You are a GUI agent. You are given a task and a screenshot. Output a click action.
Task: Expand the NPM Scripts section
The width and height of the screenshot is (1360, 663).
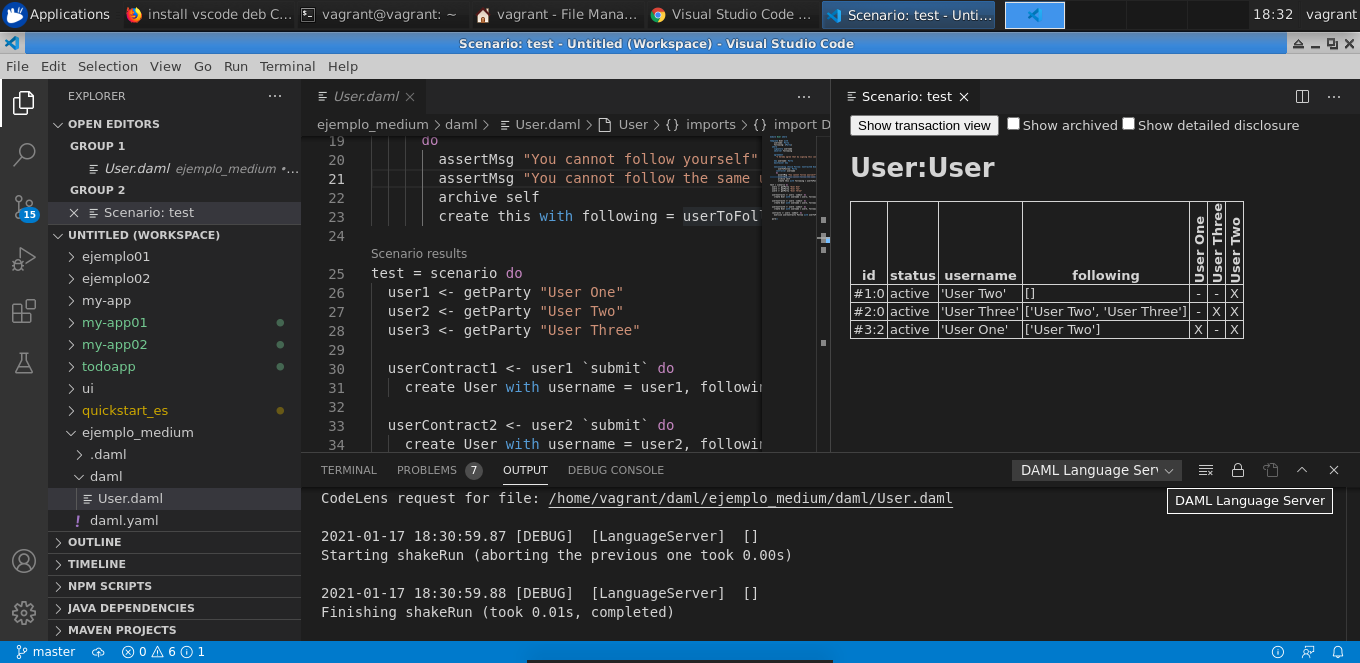point(174,586)
